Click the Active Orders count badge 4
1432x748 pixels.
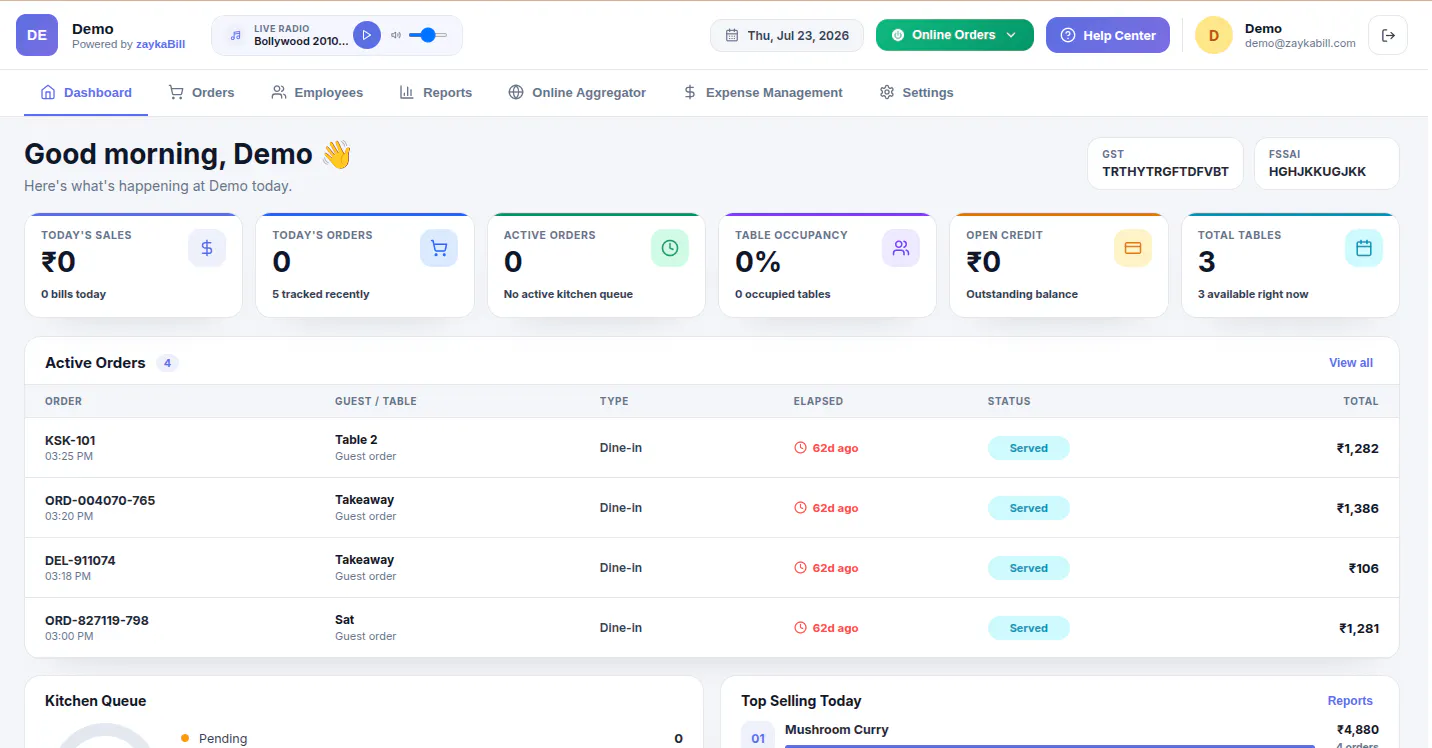pyautogui.click(x=167, y=363)
